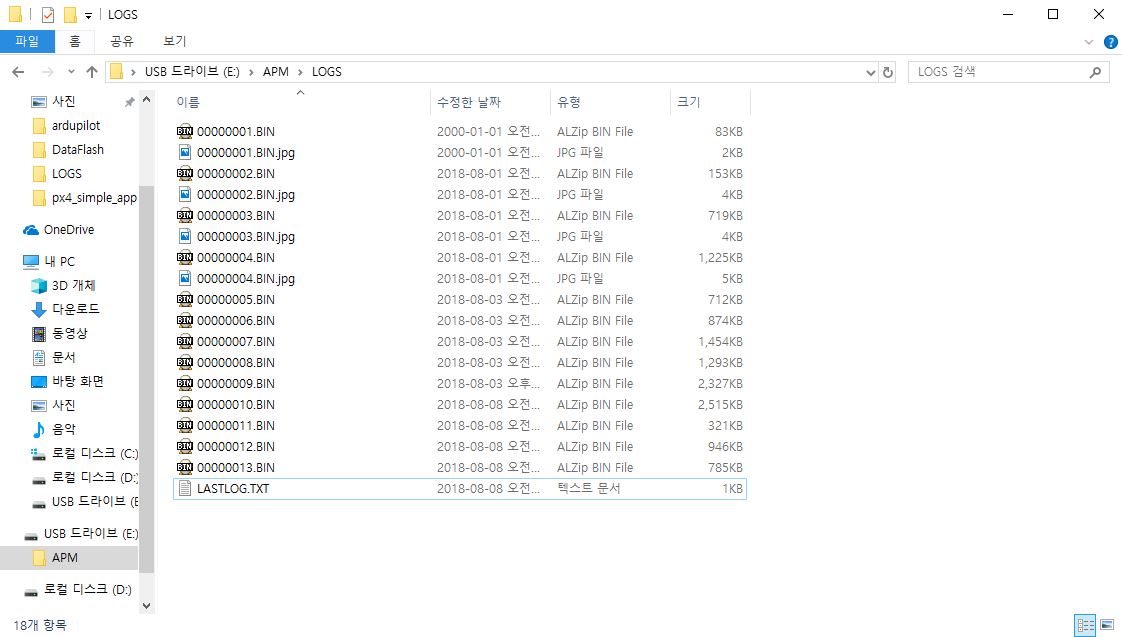Select the 00000005.BIN file icon
This screenshot has height=637, width=1122.
click(185, 299)
